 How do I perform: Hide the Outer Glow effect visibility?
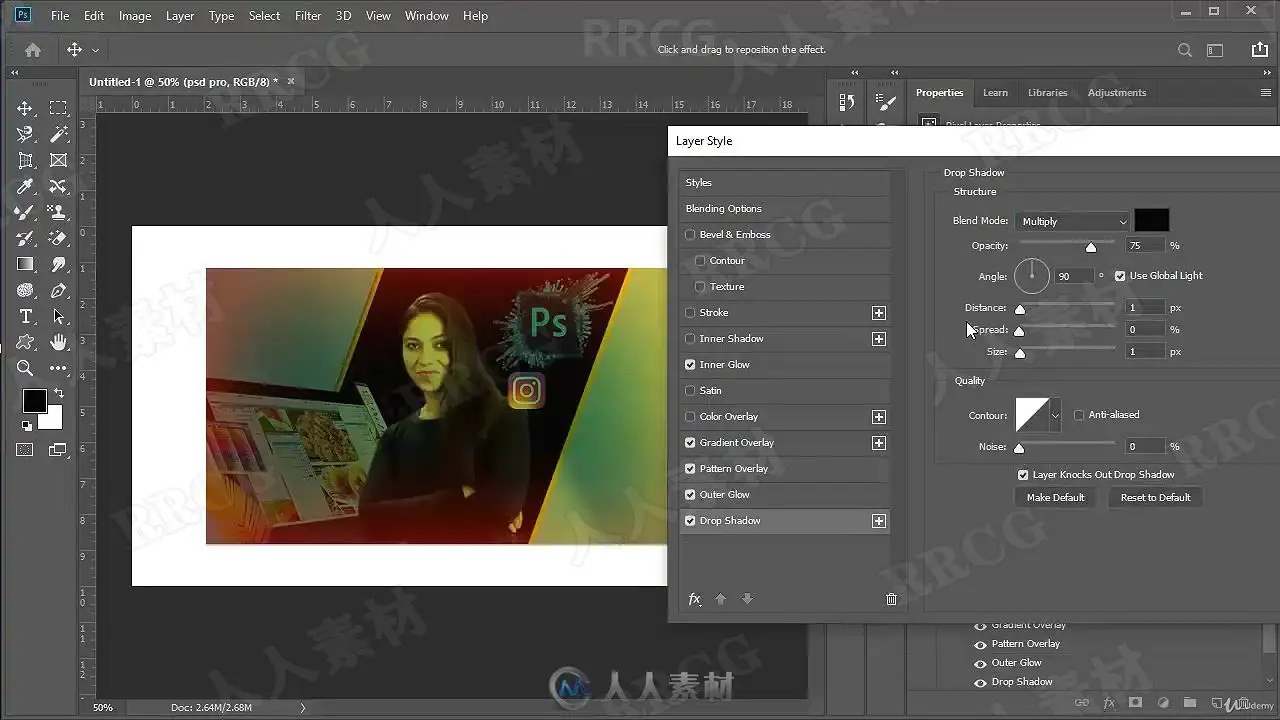pos(980,663)
